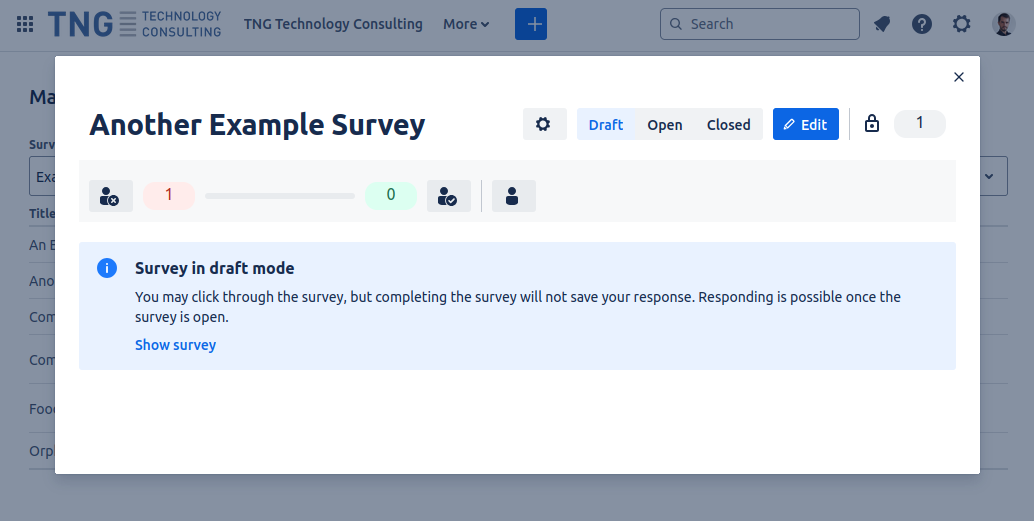Viewport: 1034px width, 521px height.
Task: Go to TNG Technology Consulting home link
Action: pyautogui.click(x=333, y=24)
